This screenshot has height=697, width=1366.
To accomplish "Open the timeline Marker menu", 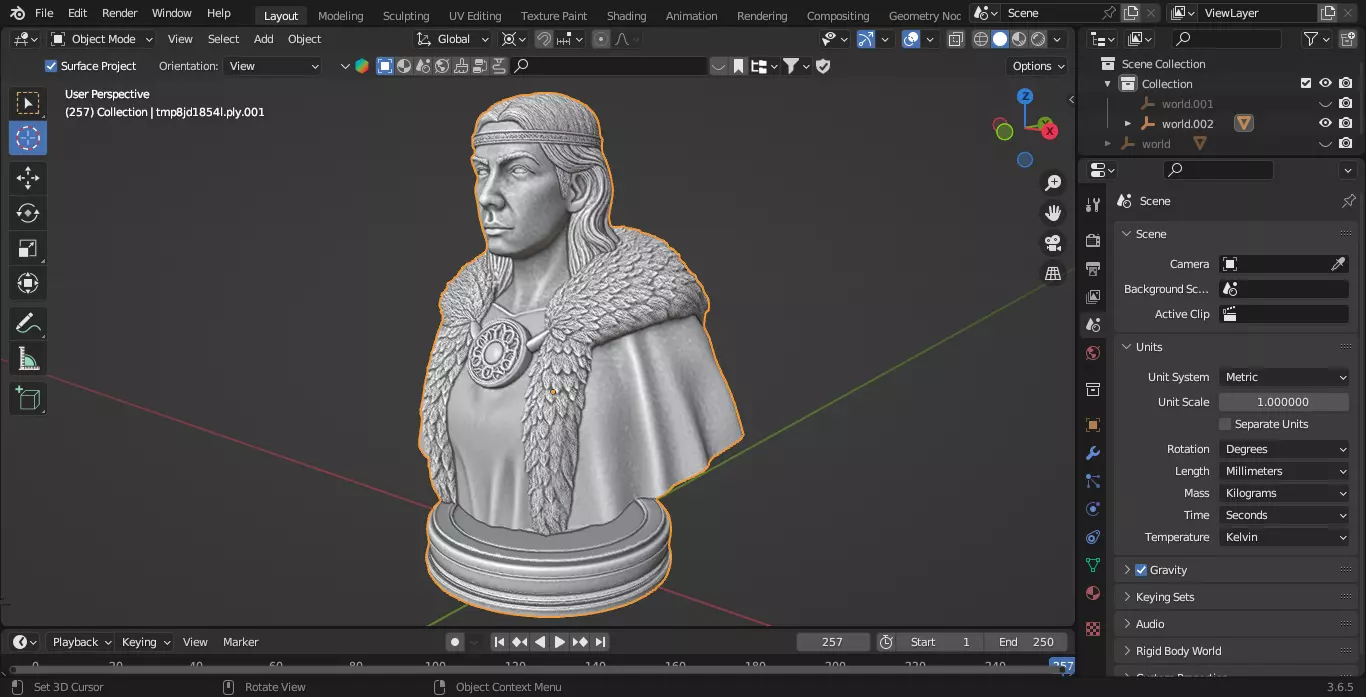I will click(x=241, y=642).
